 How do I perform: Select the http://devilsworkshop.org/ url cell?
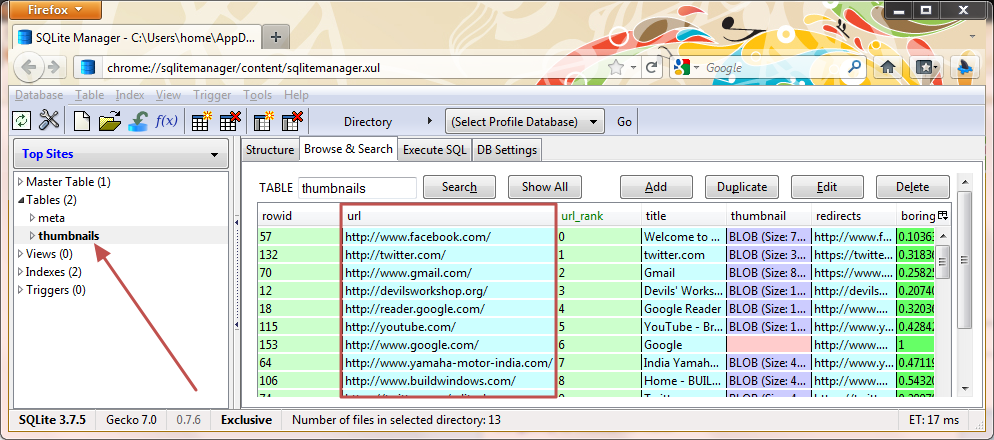pos(448,291)
